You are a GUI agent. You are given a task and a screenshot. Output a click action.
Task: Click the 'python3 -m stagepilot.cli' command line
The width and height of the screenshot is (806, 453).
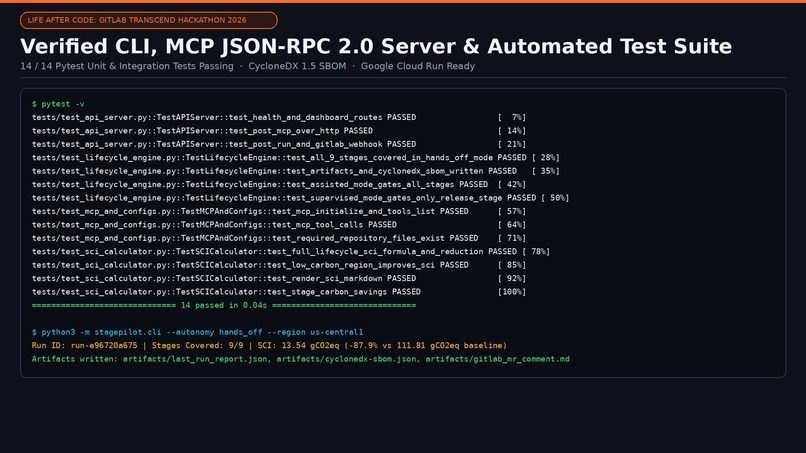click(x=197, y=332)
